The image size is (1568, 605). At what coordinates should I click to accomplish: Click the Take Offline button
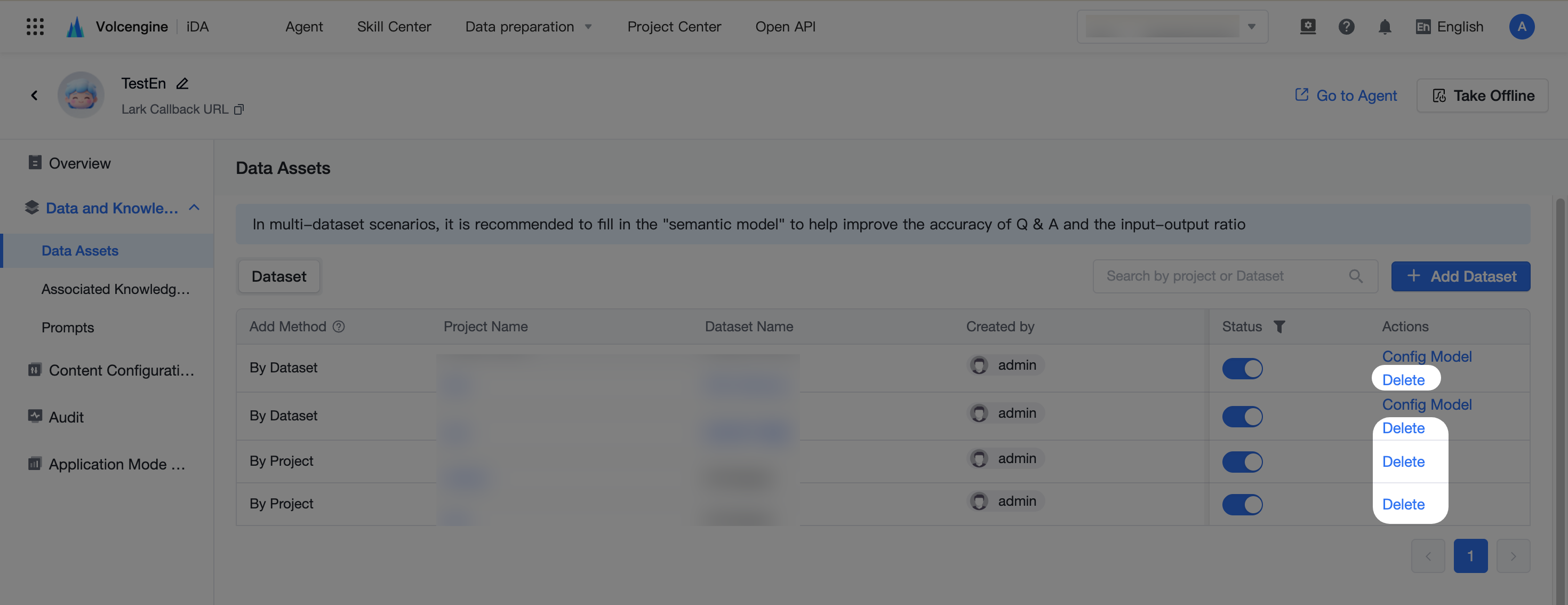[1482, 95]
